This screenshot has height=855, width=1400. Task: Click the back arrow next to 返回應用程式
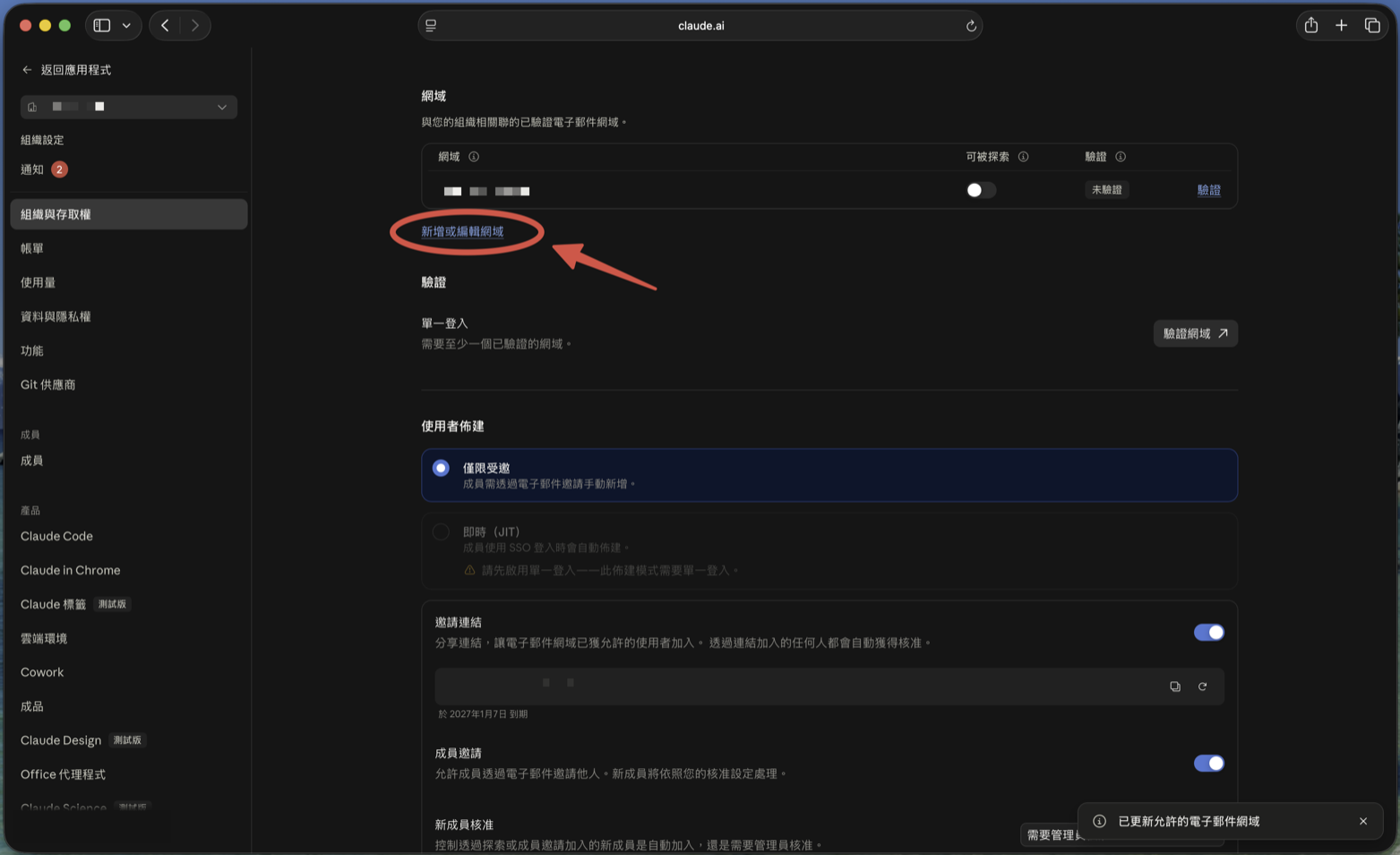[27, 70]
